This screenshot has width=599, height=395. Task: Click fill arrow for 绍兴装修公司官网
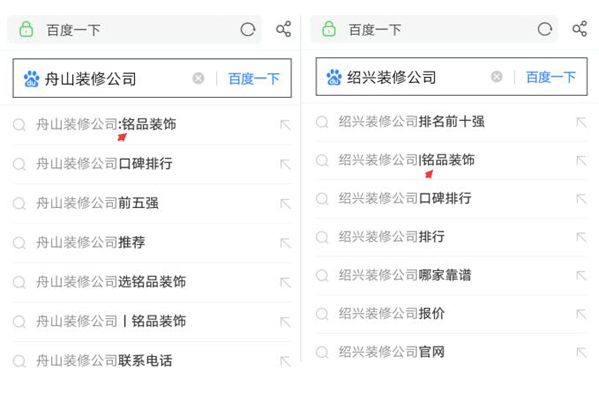(x=581, y=352)
